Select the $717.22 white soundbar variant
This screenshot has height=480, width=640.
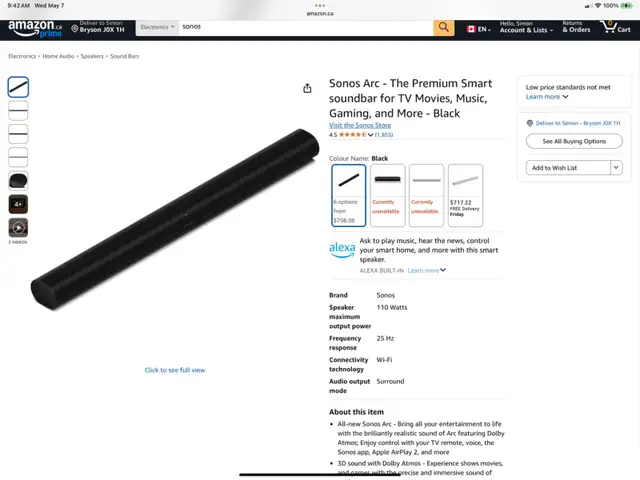coord(465,195)
